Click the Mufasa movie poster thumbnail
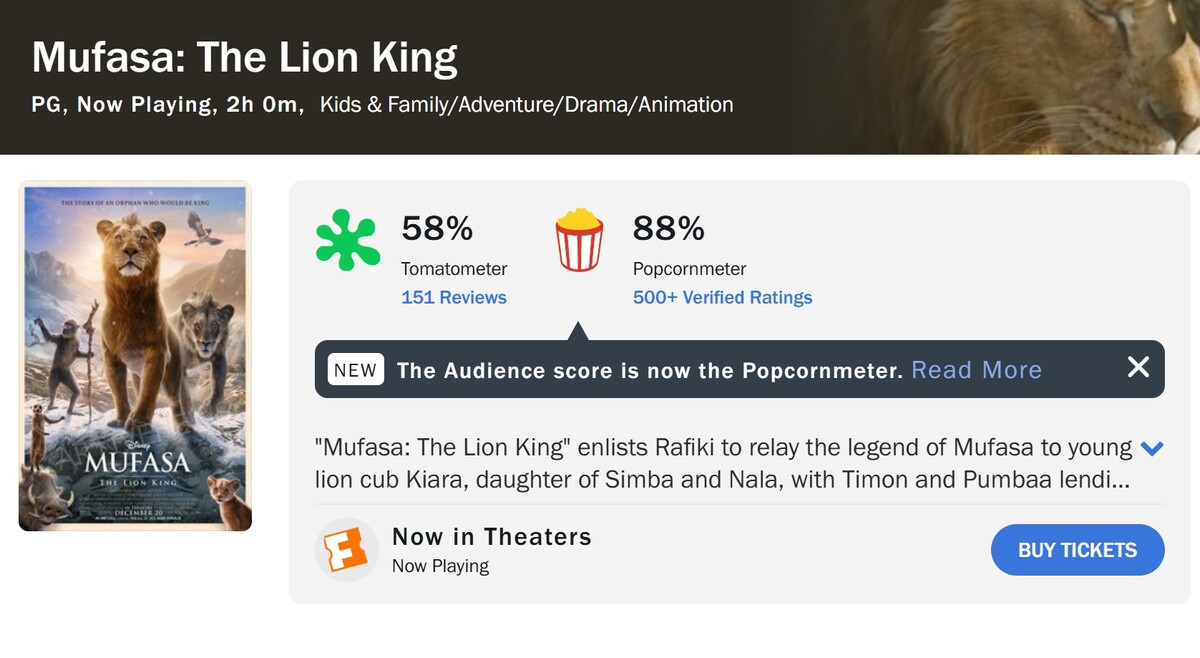The image size is (1200, 658). (135, 356)
